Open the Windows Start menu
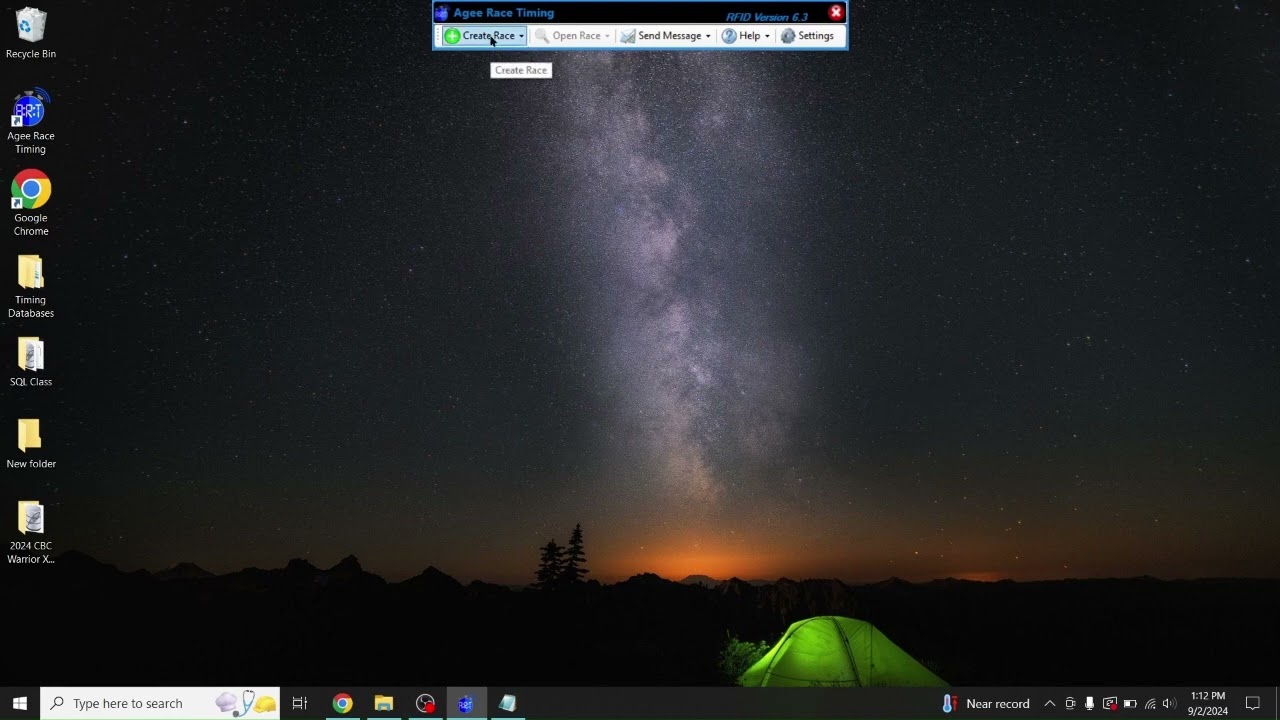 (x=19, y=703)
